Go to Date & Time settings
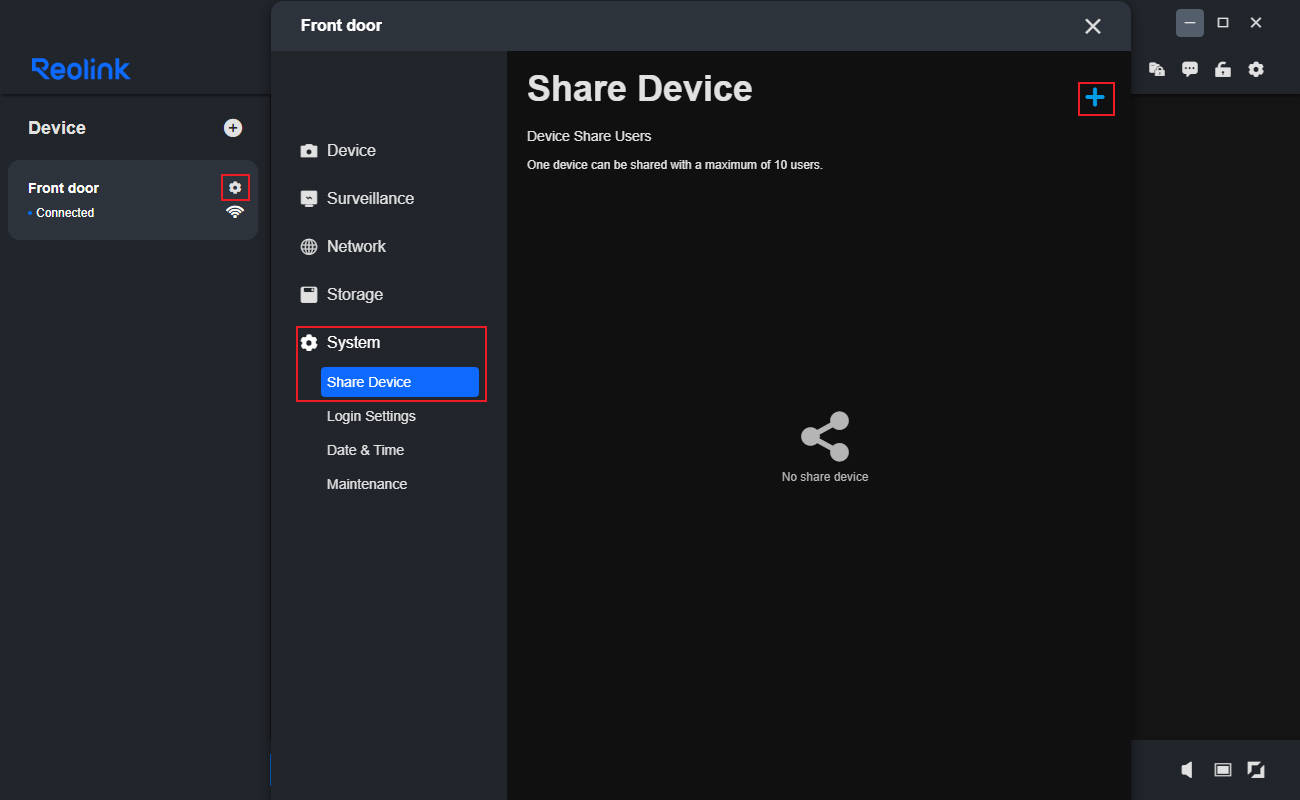The height and width of the screenshot is (800, 1300). pyautogui.click(x=365, y=450)
